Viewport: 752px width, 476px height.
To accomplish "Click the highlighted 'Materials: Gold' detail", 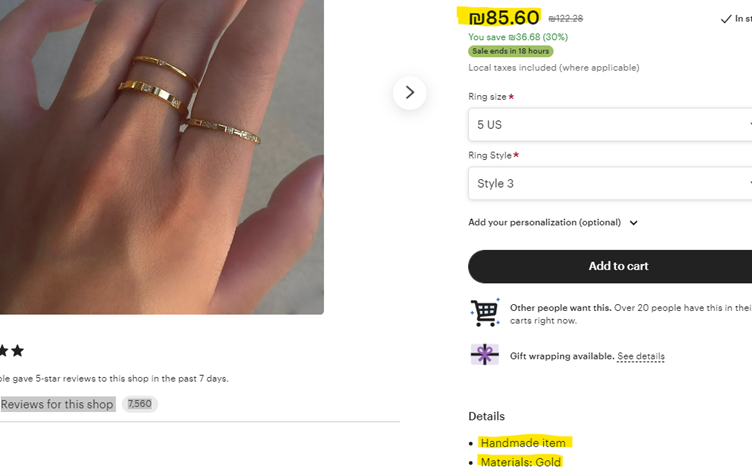I will pyautogui.click(x=520, y=462).
